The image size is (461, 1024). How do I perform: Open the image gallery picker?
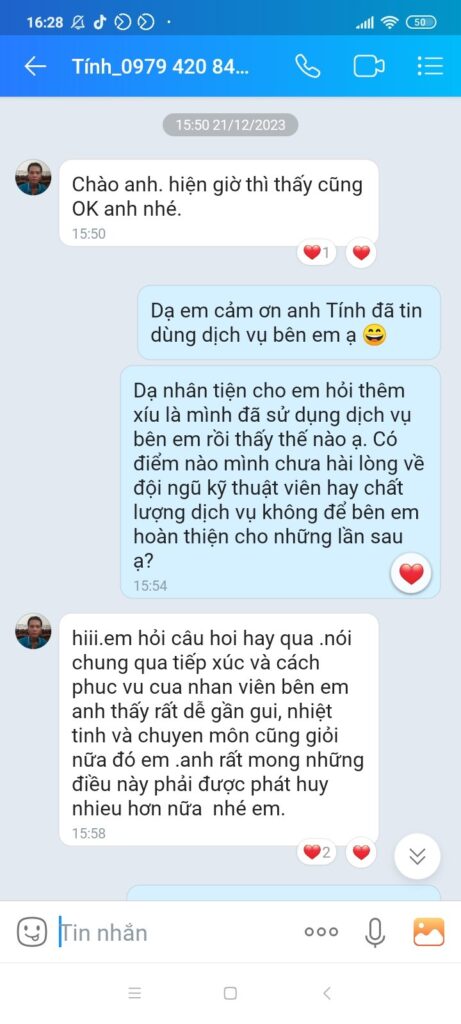point(429,932)
